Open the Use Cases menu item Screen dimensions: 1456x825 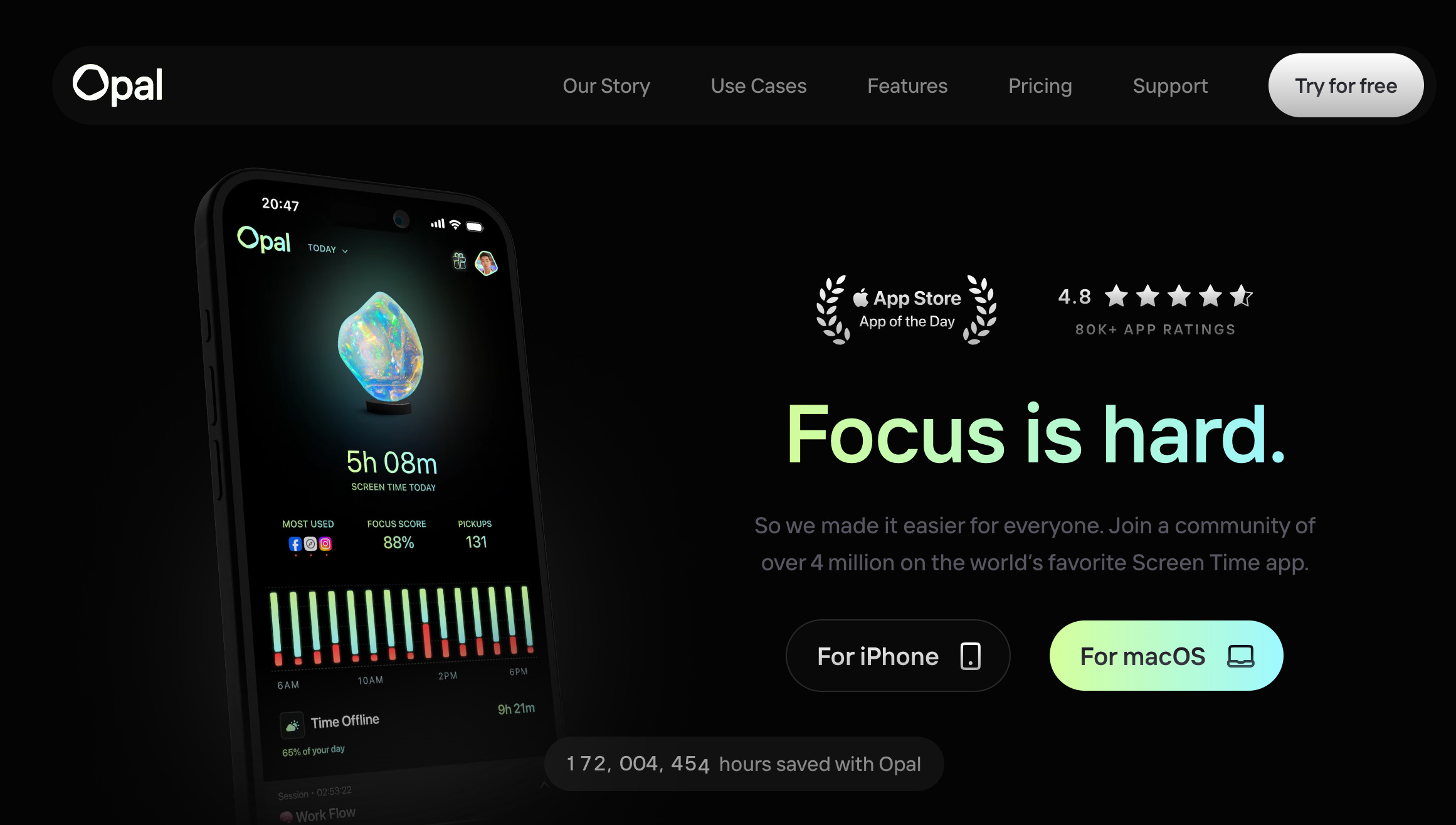point(759,86)
